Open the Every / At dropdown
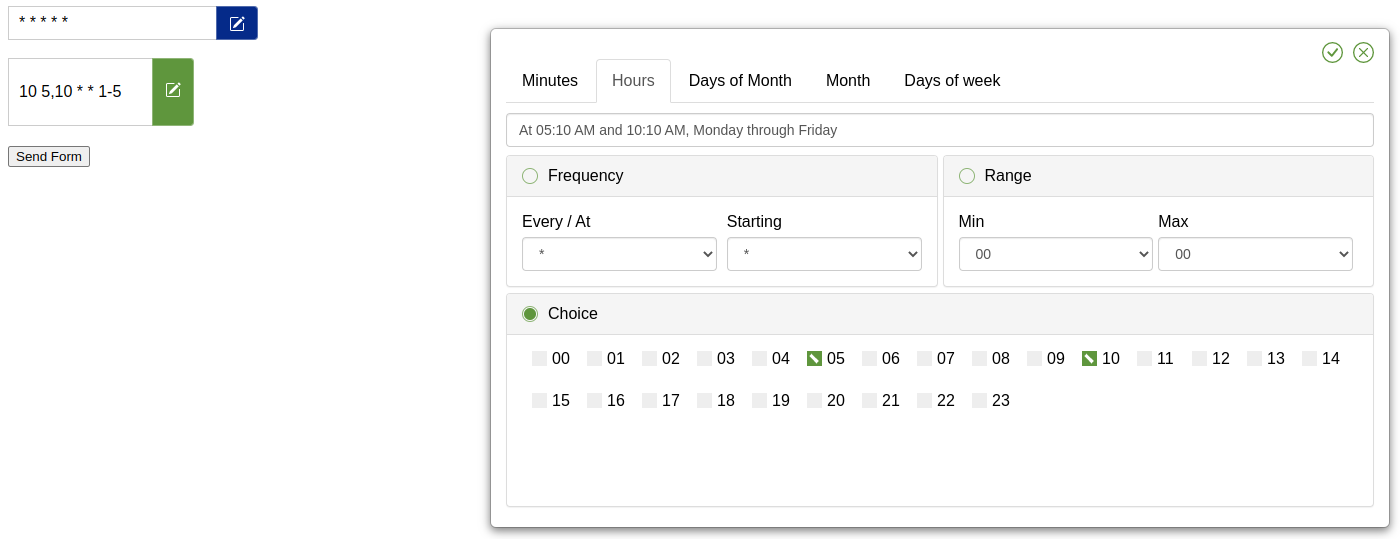This screenshot has height=539, width=1400. point(619,254)
